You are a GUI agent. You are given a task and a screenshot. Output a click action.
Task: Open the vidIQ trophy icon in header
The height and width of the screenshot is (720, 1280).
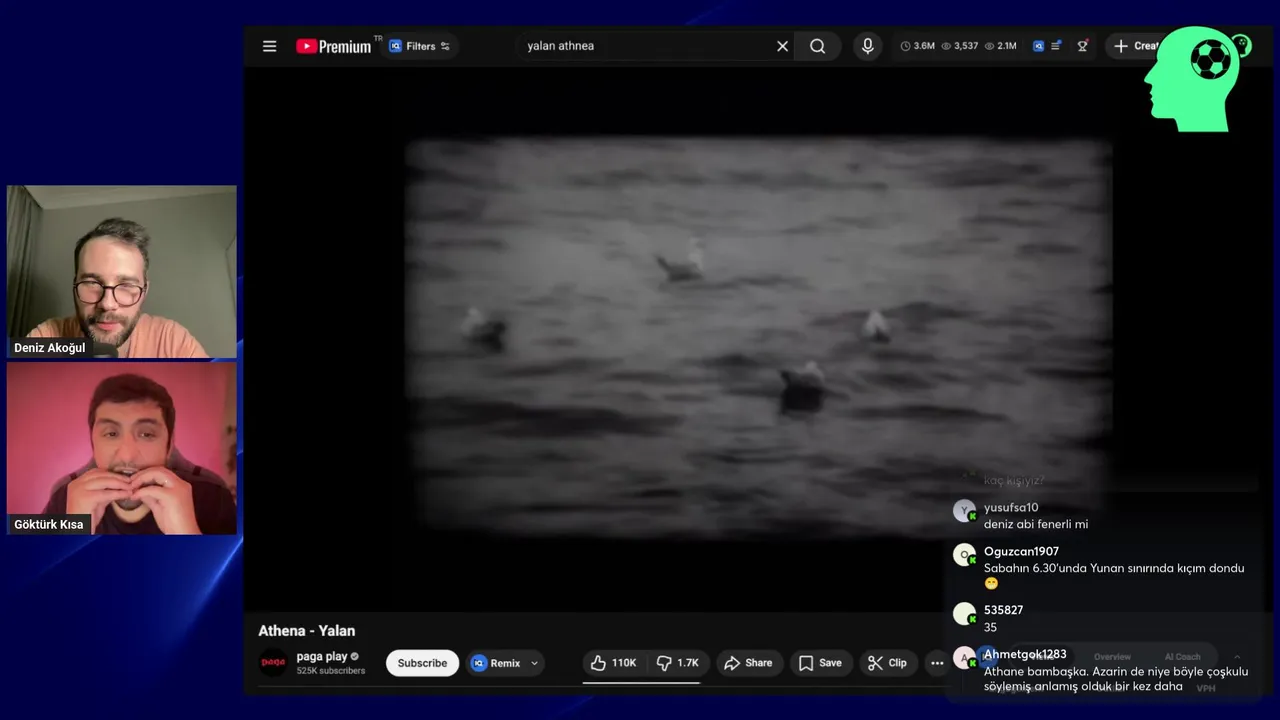[1082, 46]
